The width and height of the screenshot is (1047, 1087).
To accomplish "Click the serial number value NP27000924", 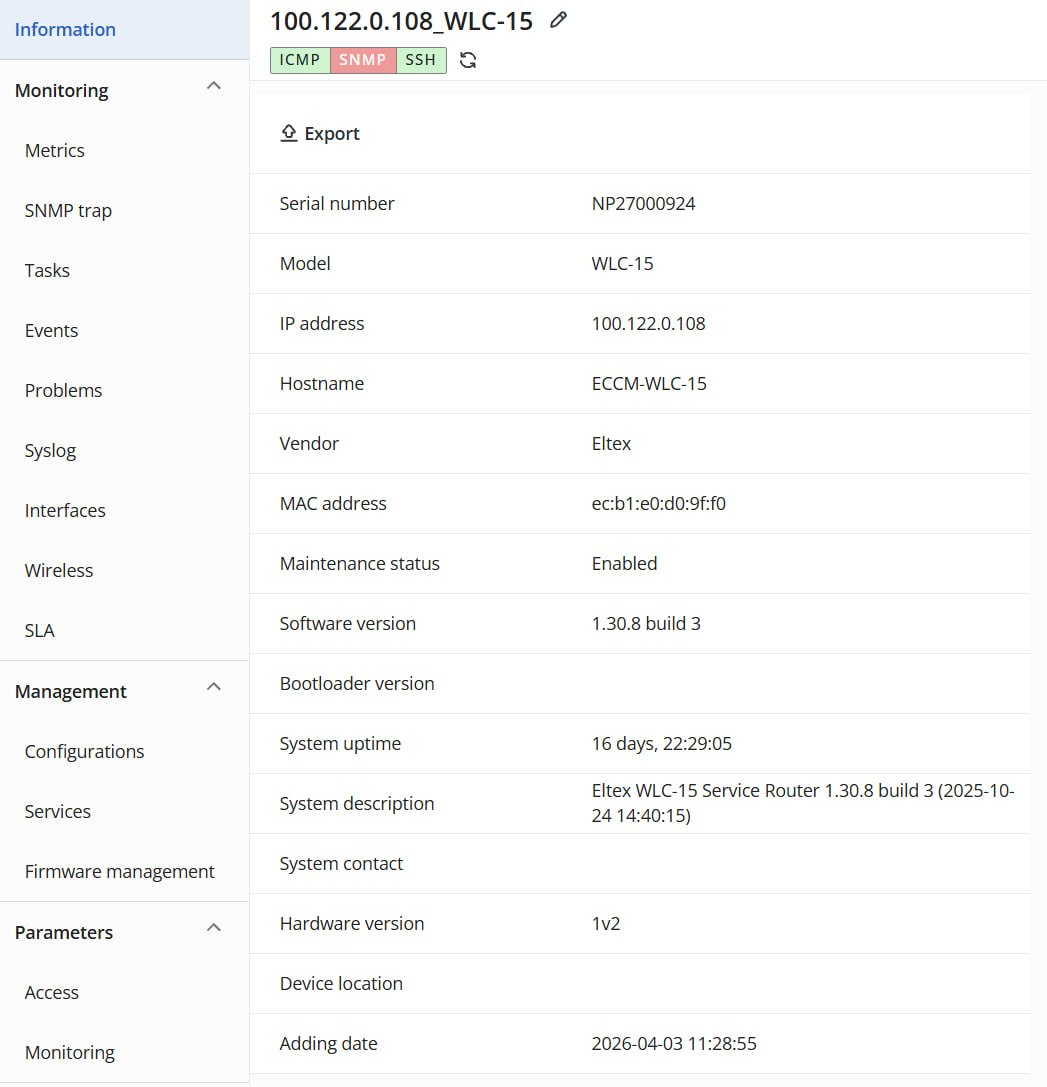I will pyautogui.click(x=643, y=204).
